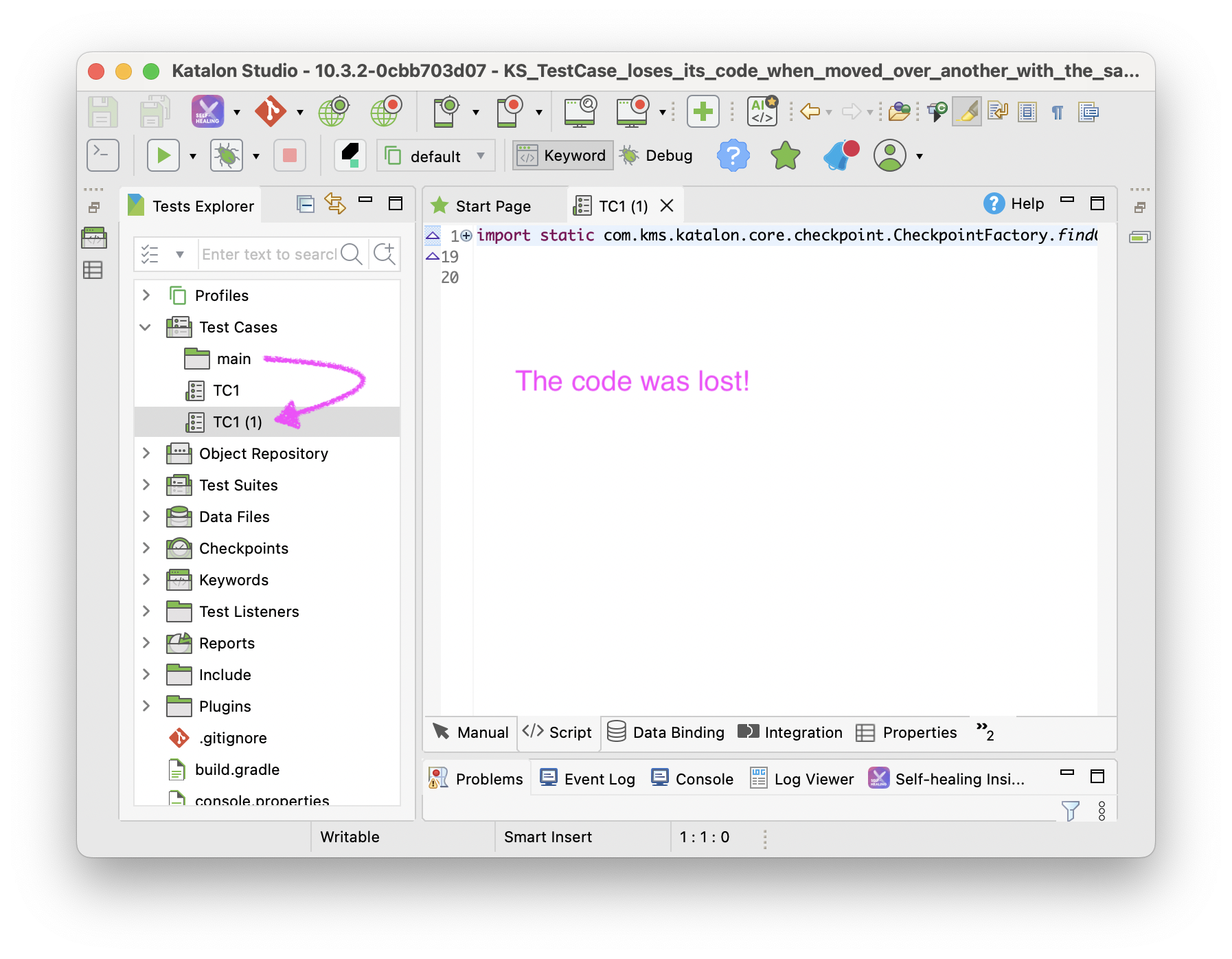Expand the Object Repository folder

click(146, 453)
